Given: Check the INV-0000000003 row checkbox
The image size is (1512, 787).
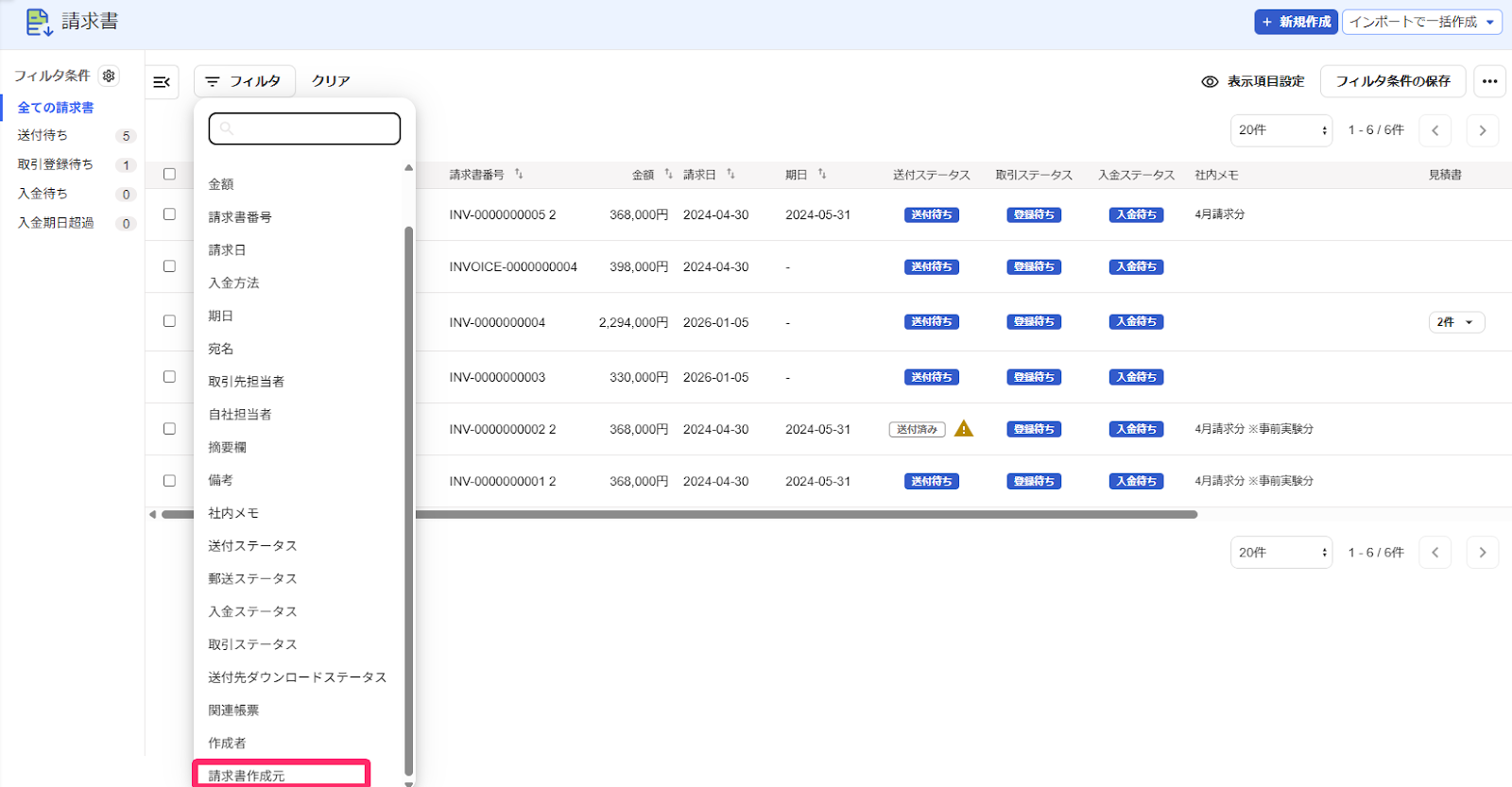Looking at the screenshot, I should (x=169, y=377).
